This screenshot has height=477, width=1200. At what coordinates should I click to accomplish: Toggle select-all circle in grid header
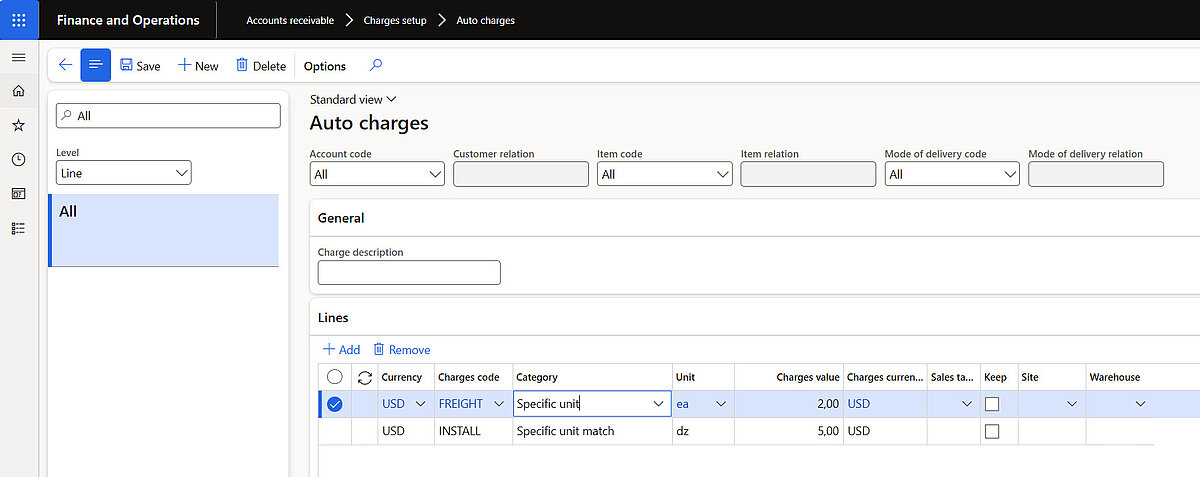(x=335, y=377)
